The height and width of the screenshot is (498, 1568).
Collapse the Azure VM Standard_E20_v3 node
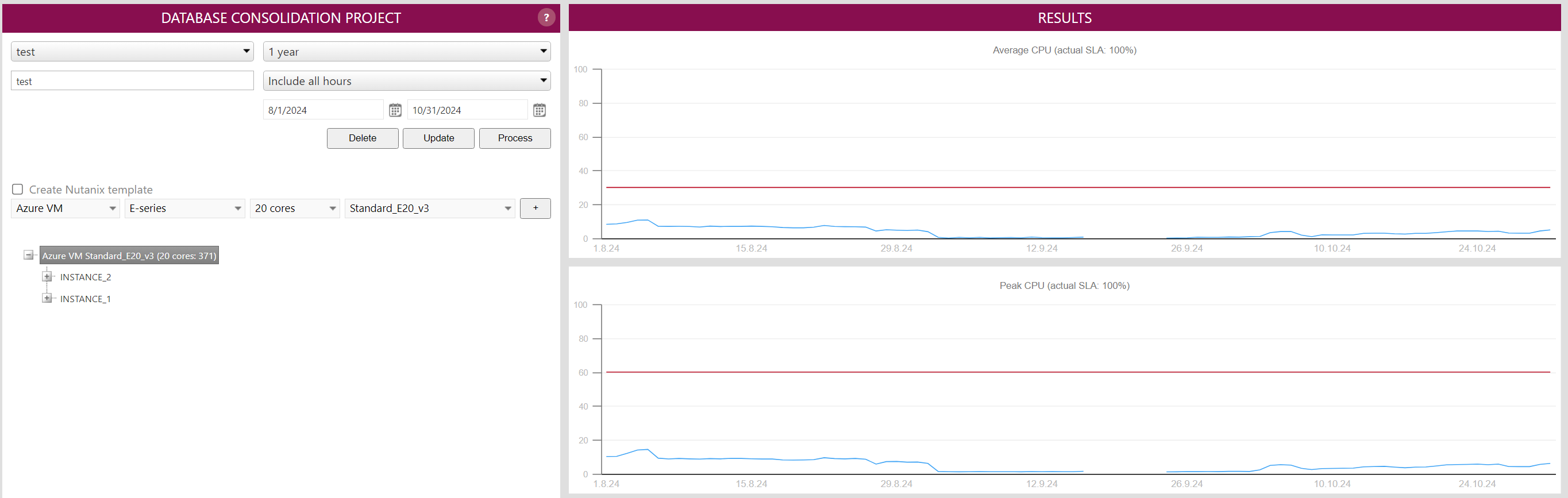tap(29, 255)
